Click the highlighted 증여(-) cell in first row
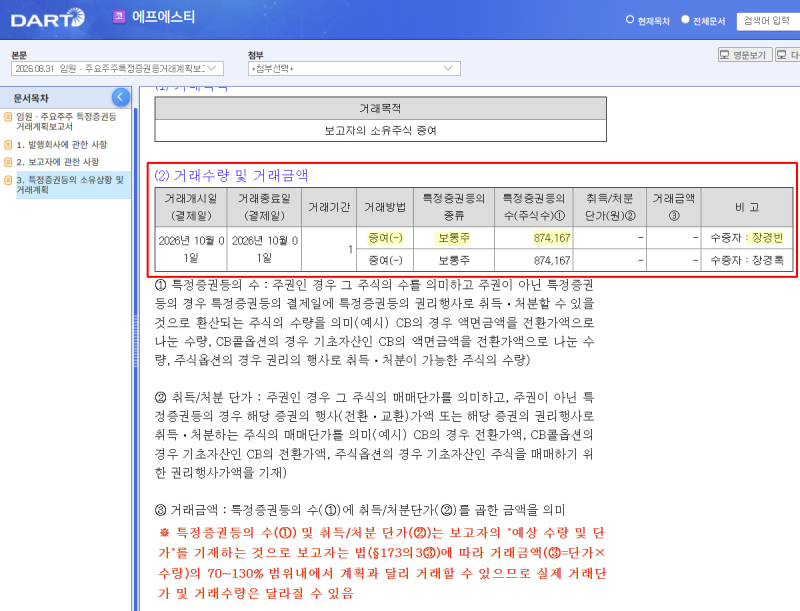The image size is (800, 611). point(385,238)
